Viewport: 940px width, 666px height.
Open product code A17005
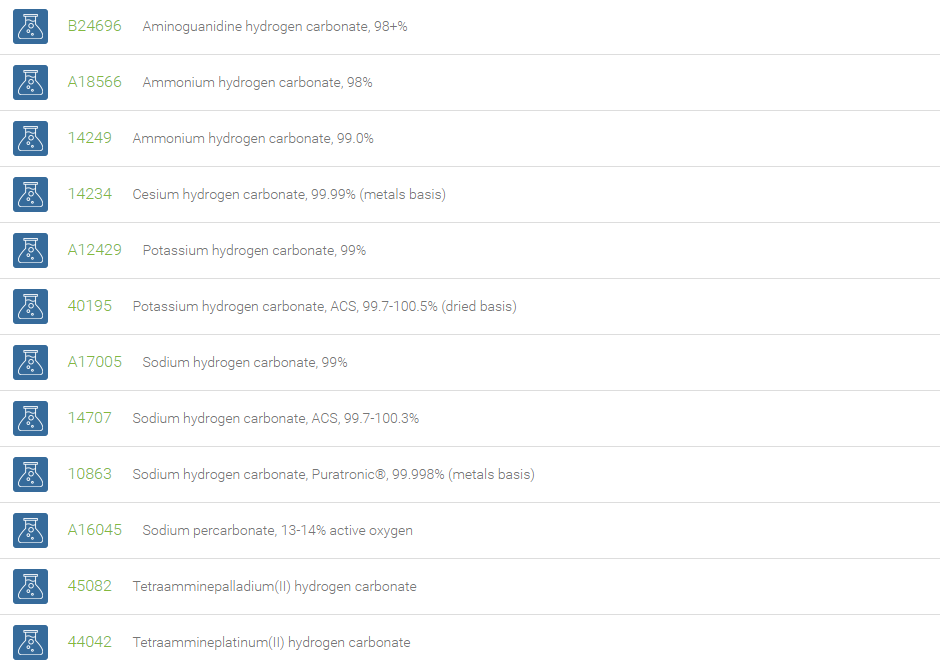[94, 362]
